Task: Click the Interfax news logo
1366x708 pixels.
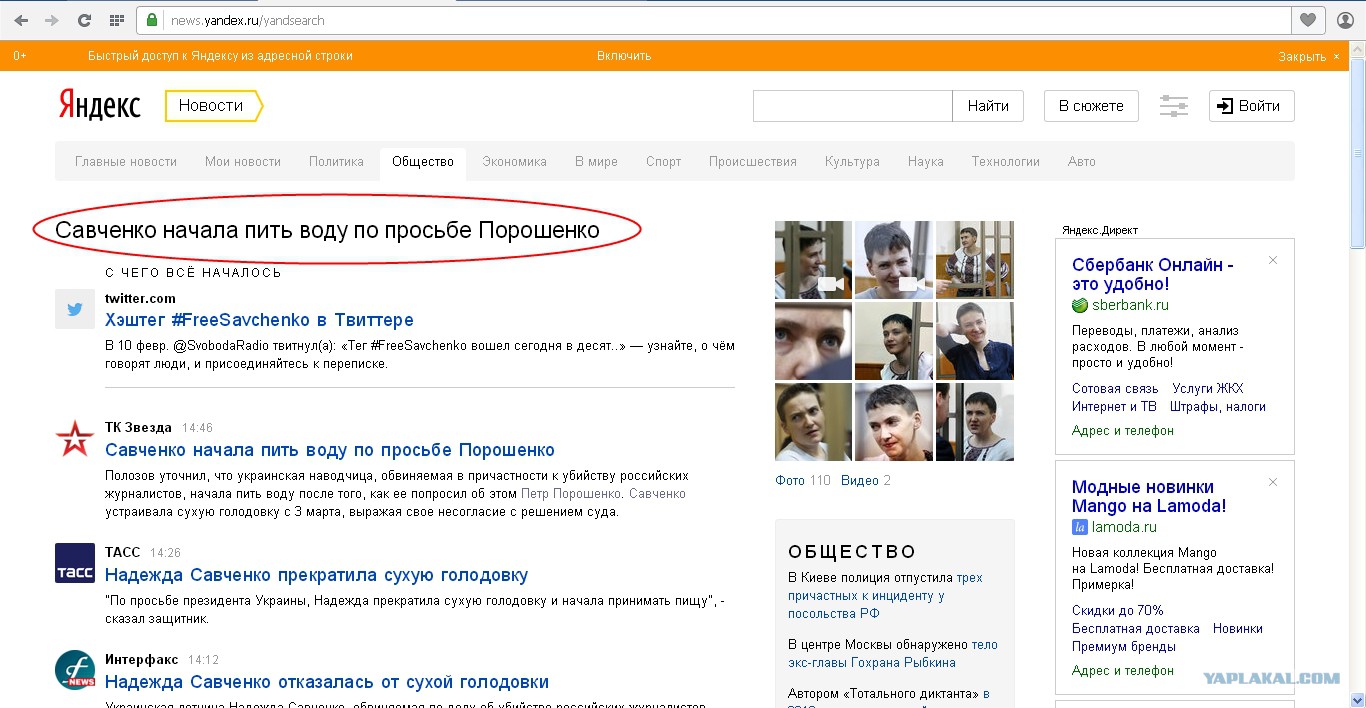Action: click(75, 670)
